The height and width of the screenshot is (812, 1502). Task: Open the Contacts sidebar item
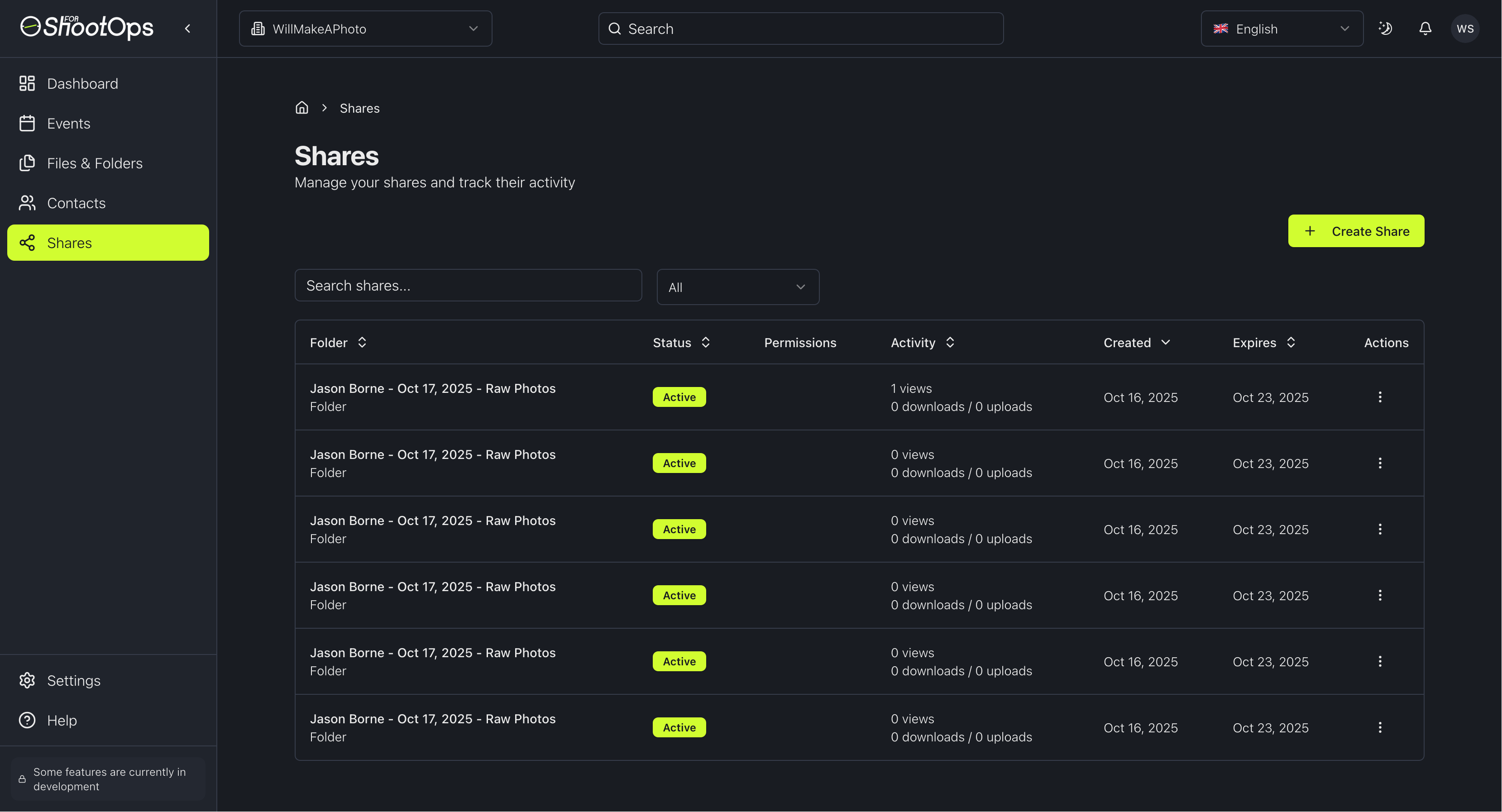coord(76,203)
